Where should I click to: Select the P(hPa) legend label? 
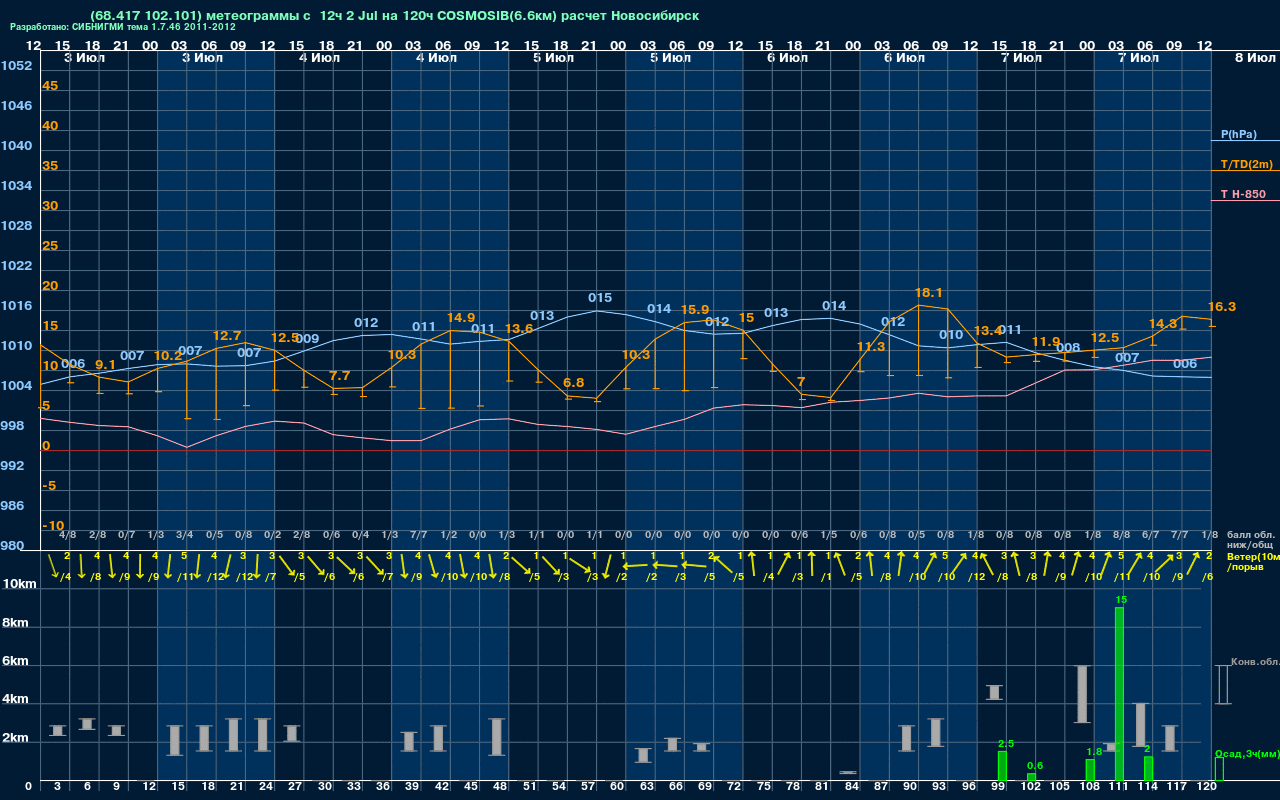coord(1238,134)
